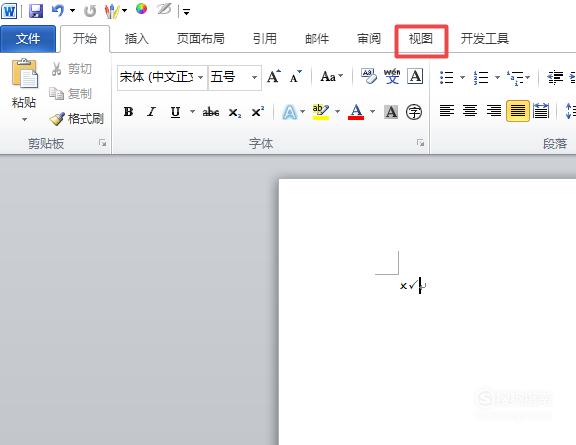Open the text effects dropdown arrow
Viewport: 576px width, 445px height.
click(x=303, y=111)
